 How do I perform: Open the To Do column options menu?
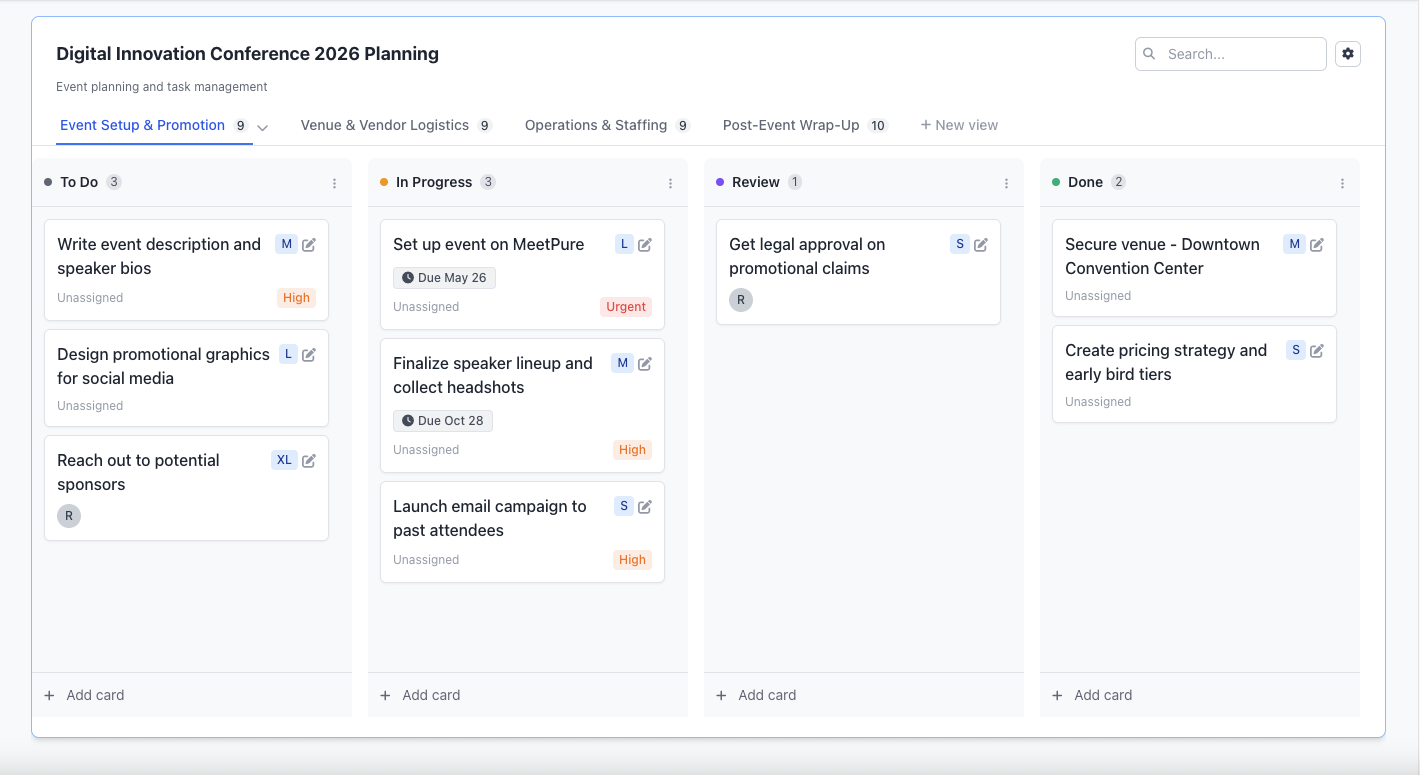(334, 182)
